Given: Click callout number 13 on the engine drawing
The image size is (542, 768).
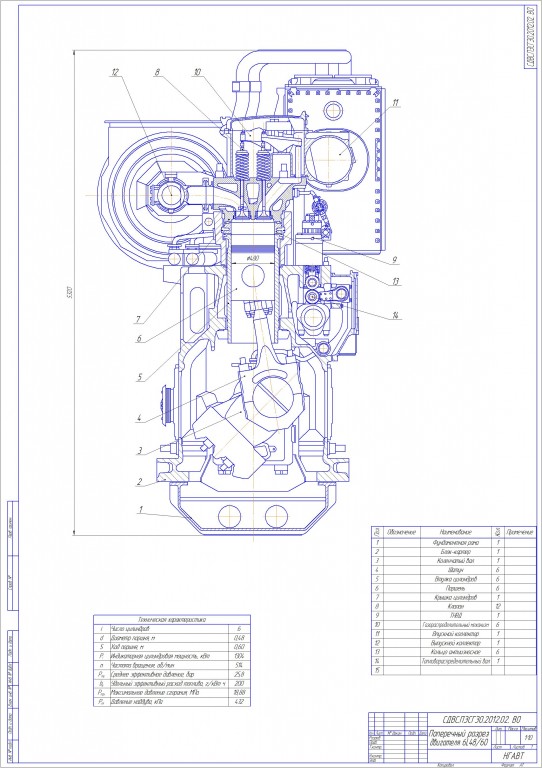Looking at the screenshot, I should (x=395, y=281).
